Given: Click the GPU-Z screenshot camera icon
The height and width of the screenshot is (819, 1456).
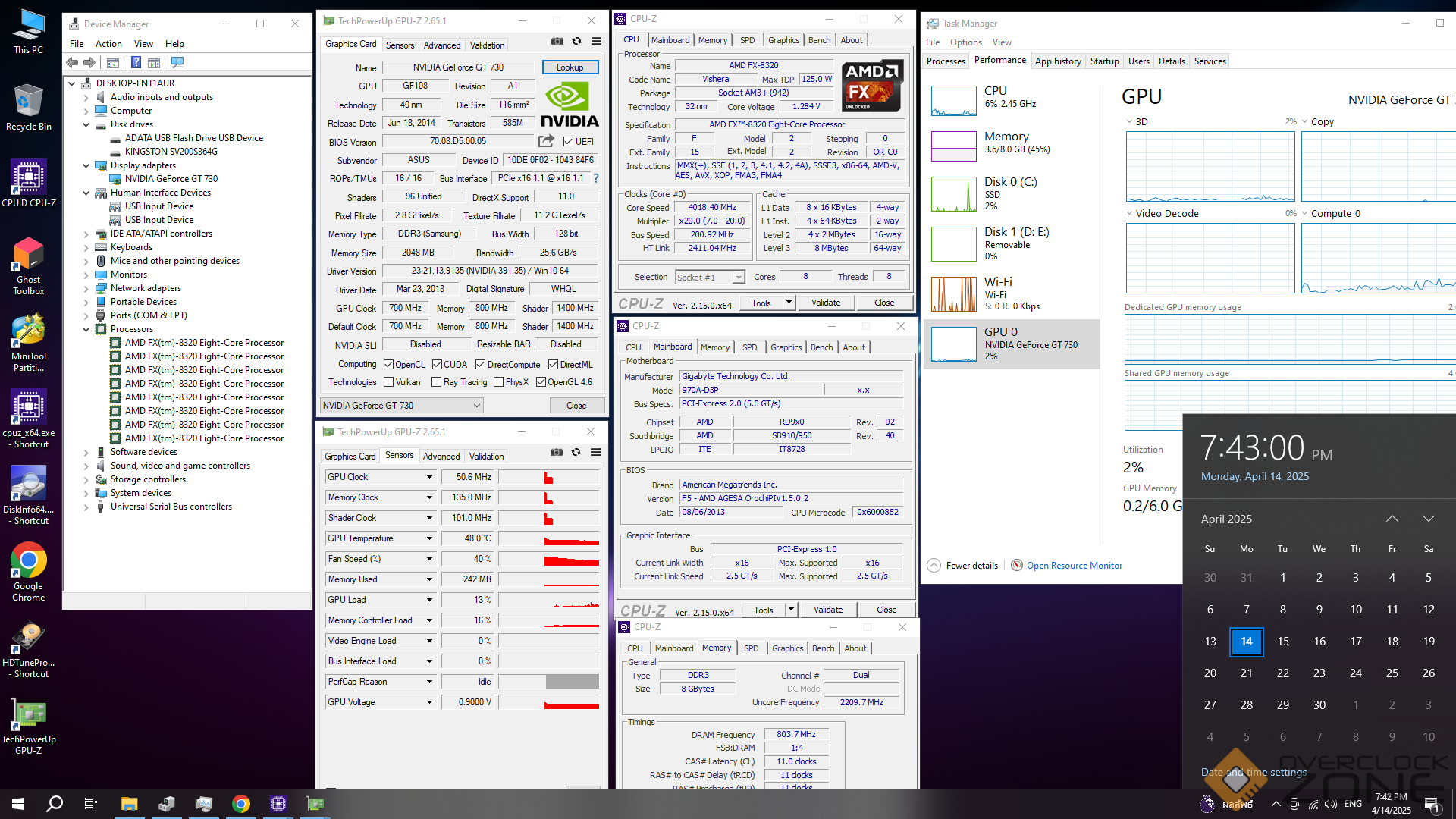Looking at the screenshot, I should 557,42.
